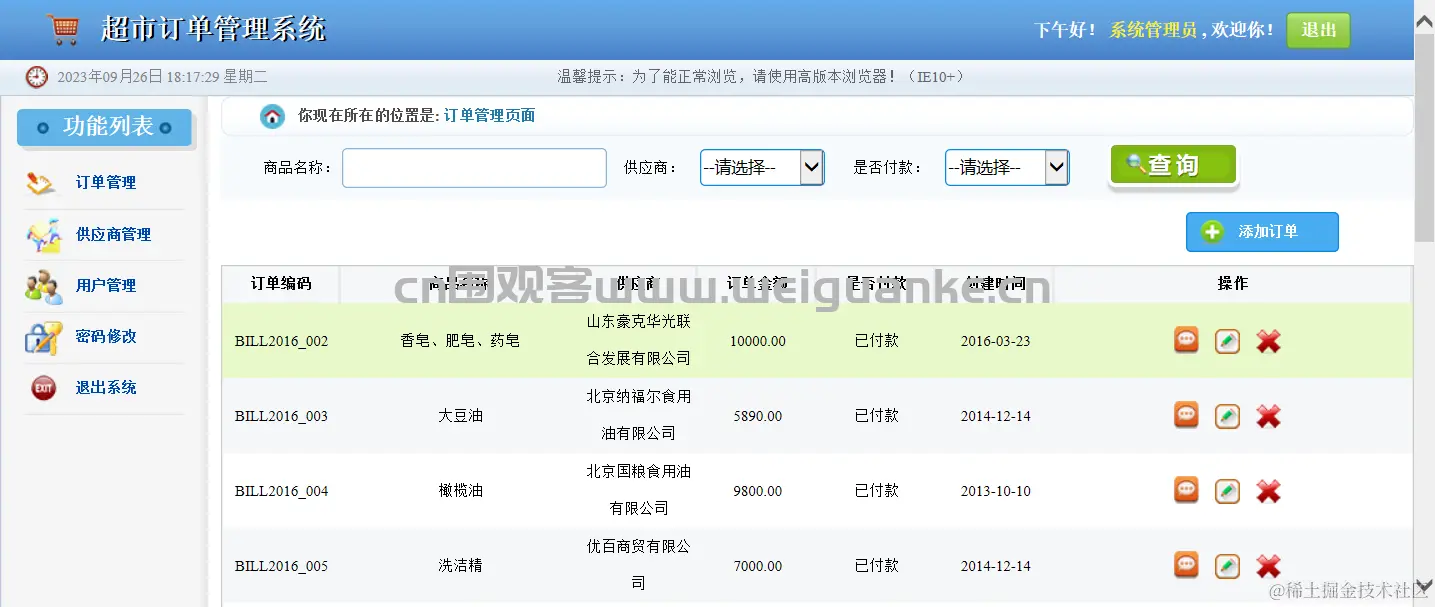Screen dimensions: 1435x607
Task: Click product name 洗洁精
Action: click(x=460, y=566)
